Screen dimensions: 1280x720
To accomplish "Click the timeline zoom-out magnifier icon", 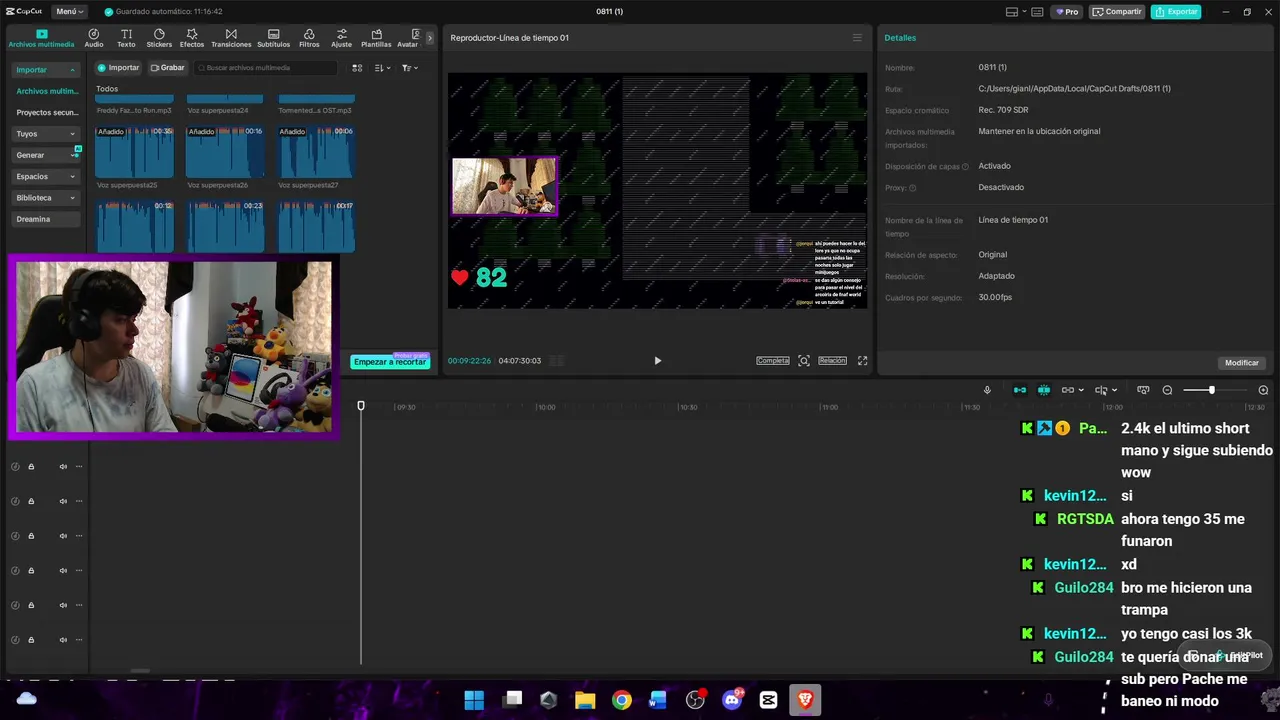I will (x=1167, y=390).
